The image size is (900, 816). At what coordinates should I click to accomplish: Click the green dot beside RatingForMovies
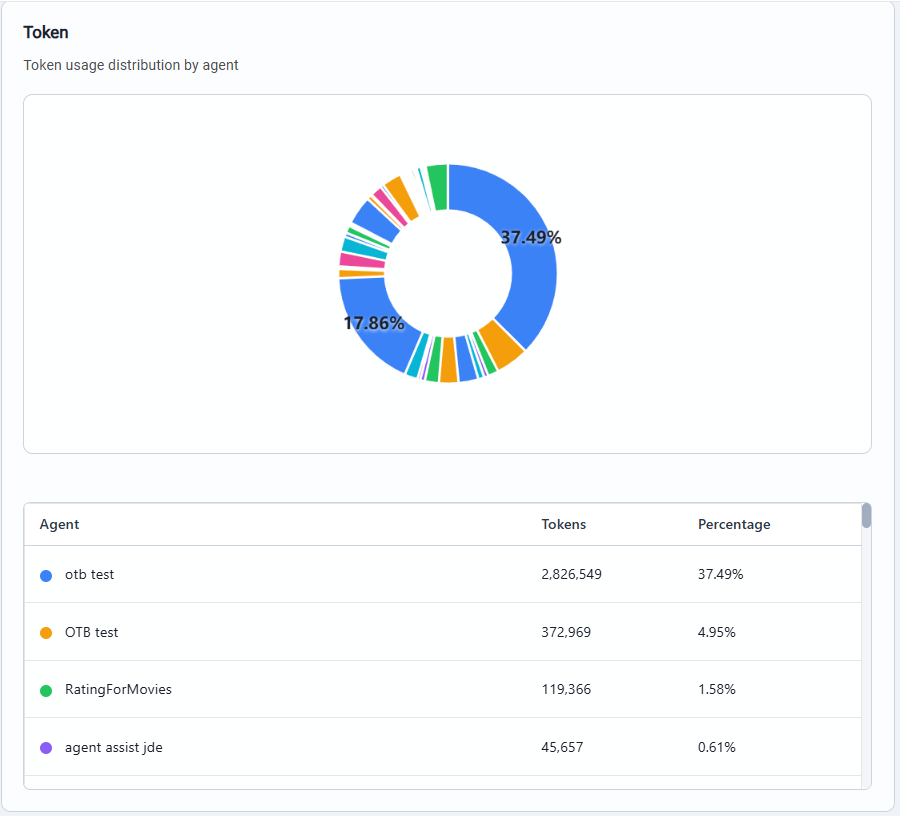click(46, 691)
